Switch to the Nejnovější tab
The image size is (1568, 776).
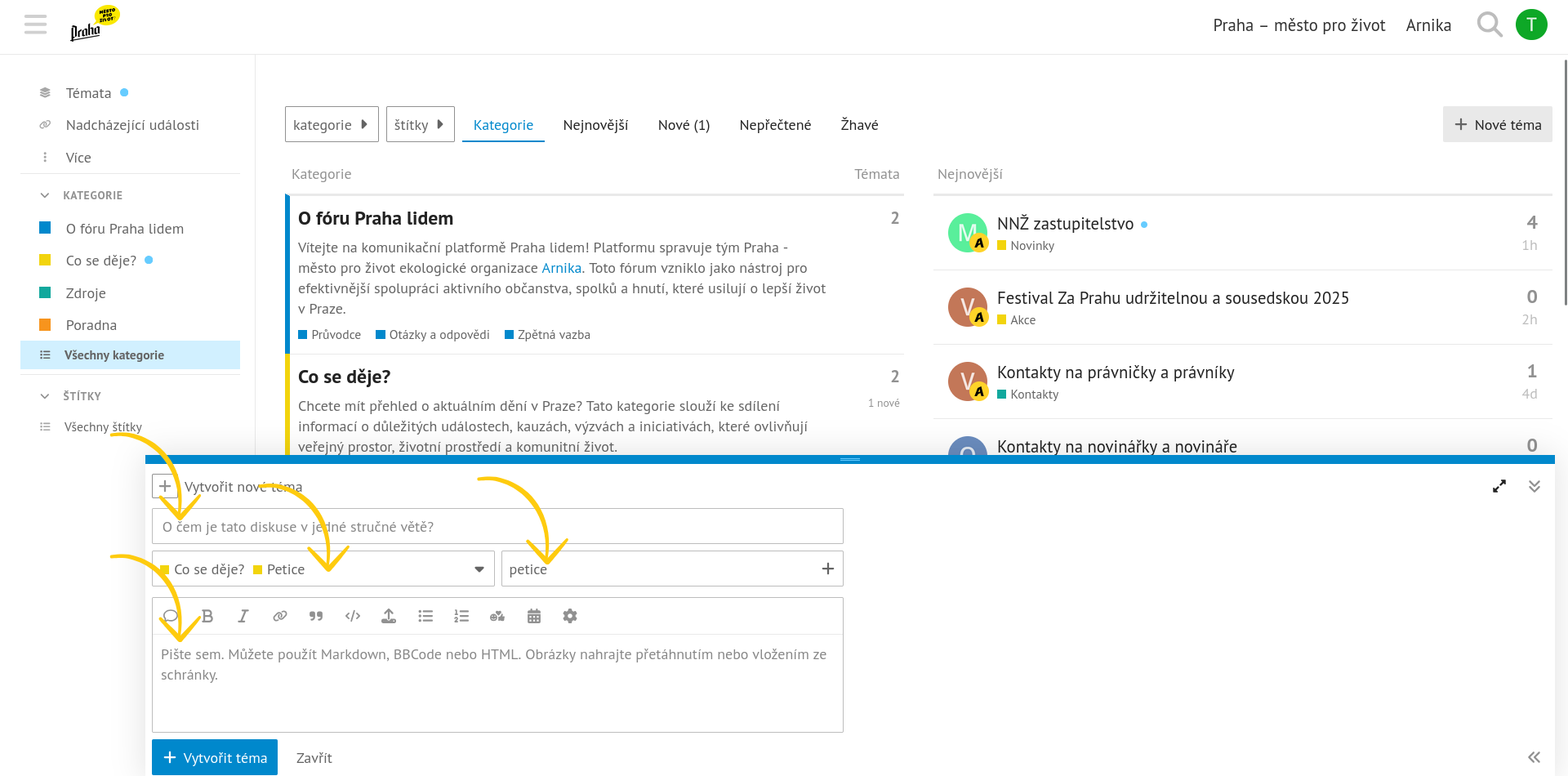(595, 125)
